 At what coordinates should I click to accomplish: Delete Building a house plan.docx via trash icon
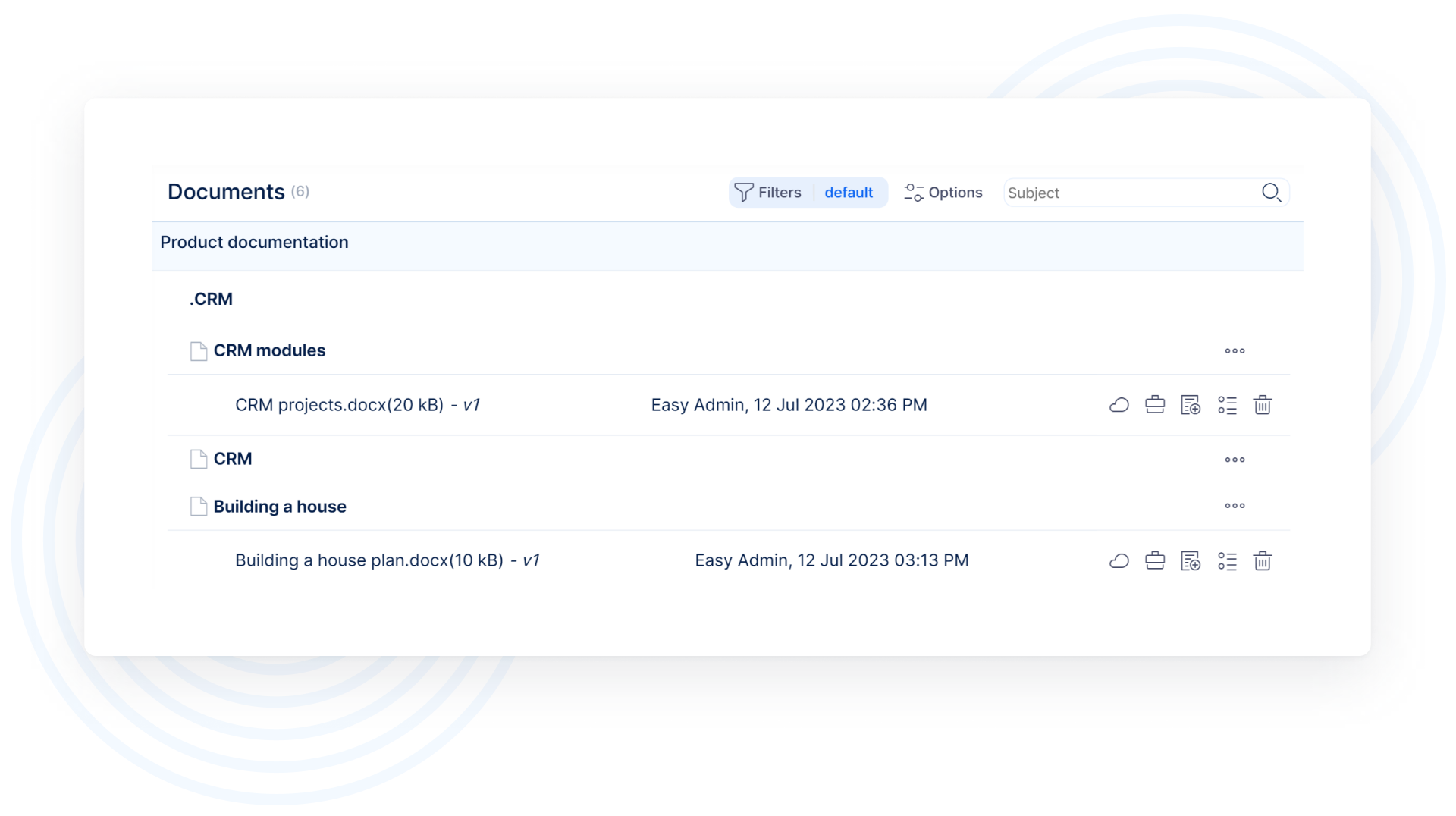(1263, 561)
